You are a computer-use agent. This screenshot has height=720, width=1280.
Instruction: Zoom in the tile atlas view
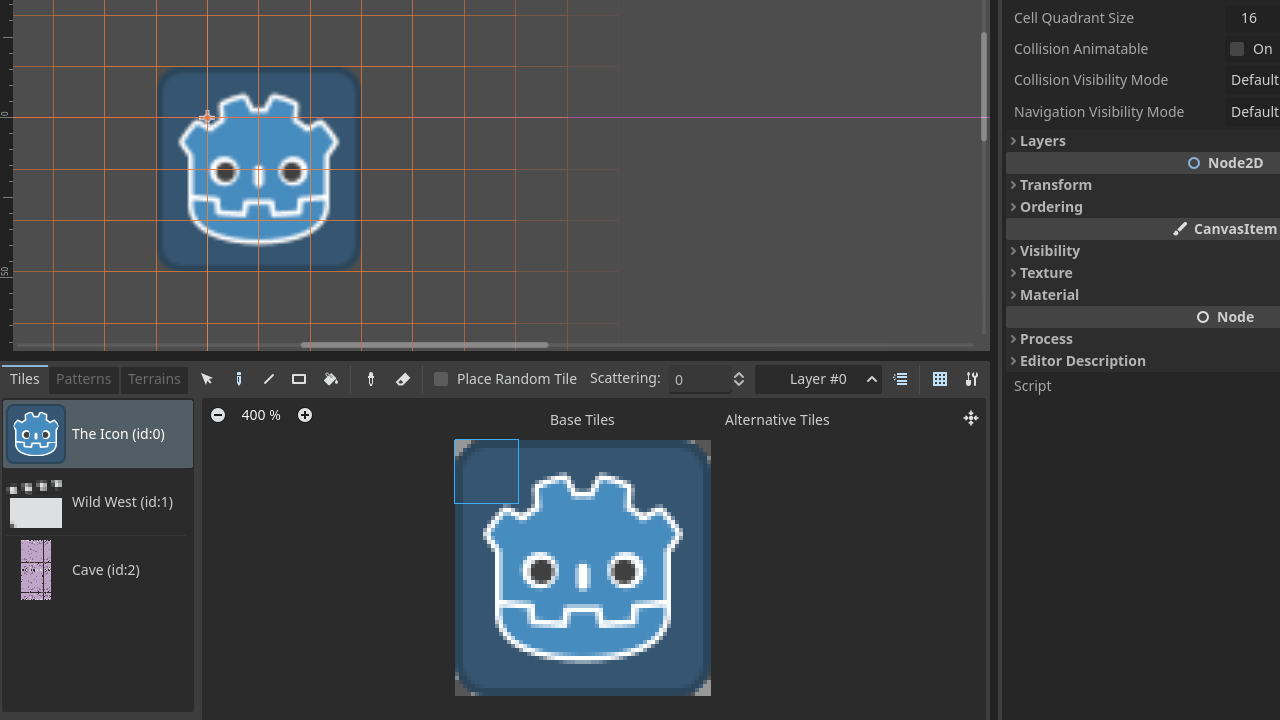click(305, 415)
